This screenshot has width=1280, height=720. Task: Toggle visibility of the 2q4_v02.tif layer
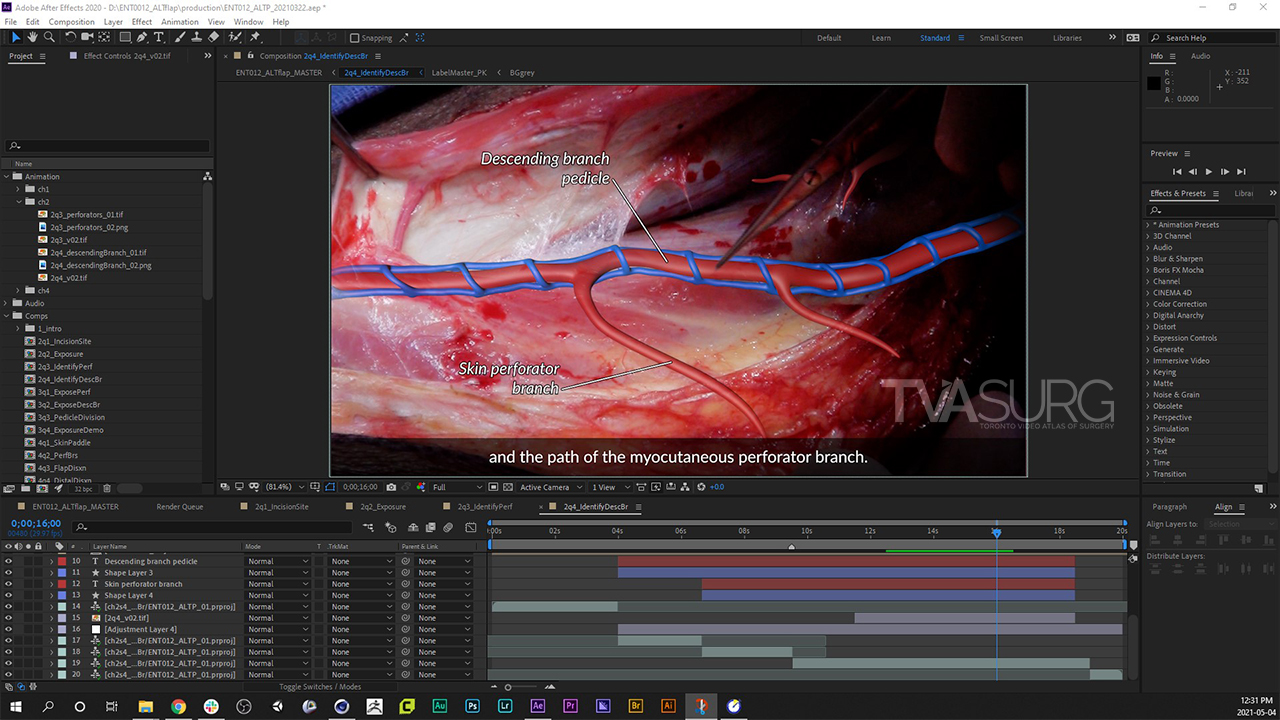(x=8, y=618)
